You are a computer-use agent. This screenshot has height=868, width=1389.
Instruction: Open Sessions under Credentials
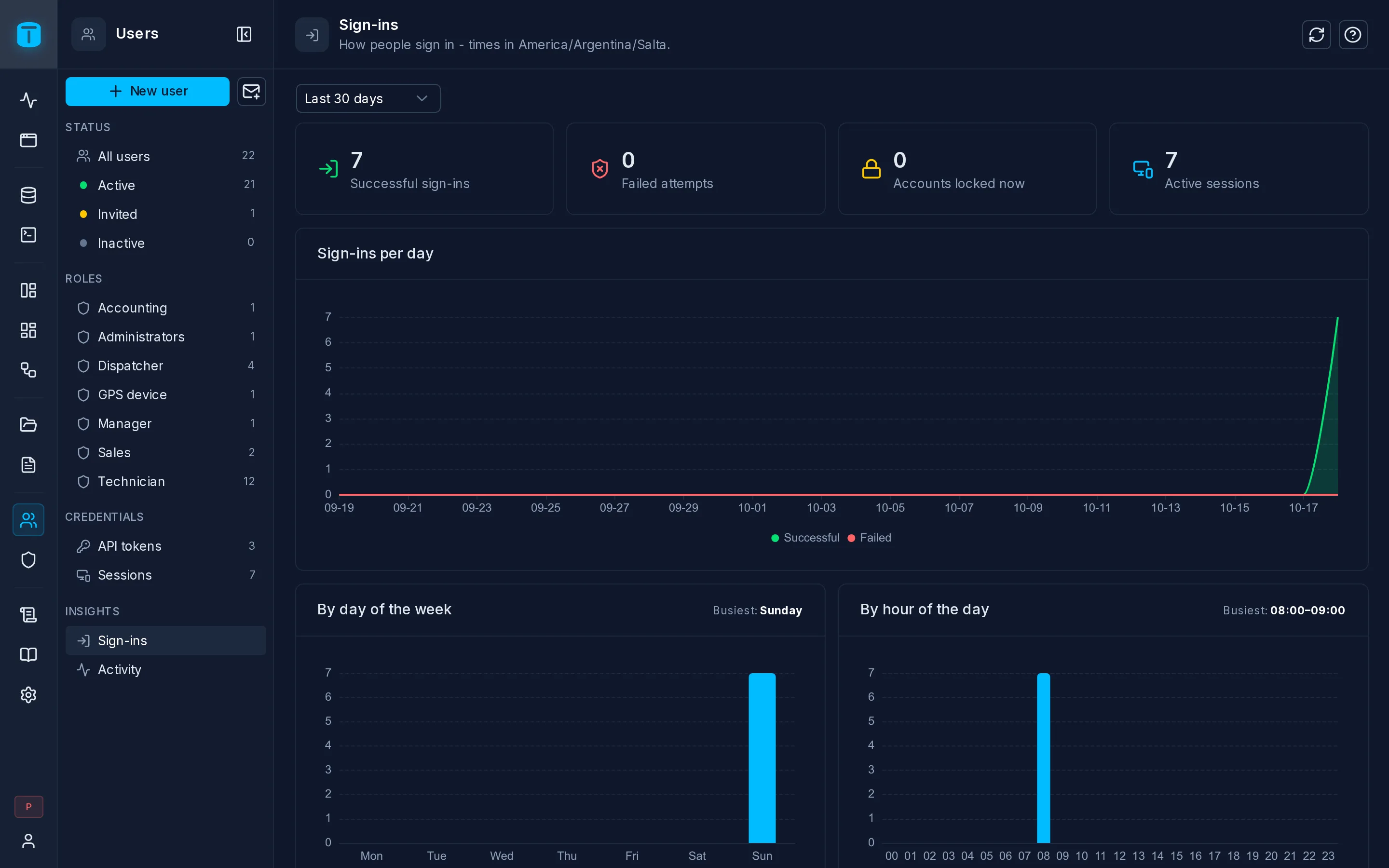pos(166,575)
